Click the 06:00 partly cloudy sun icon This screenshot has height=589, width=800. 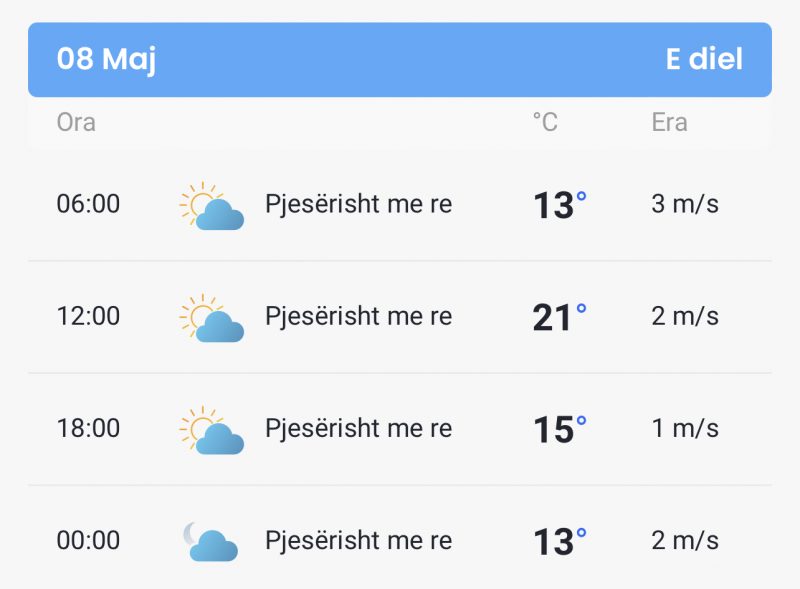coord(211,206)
